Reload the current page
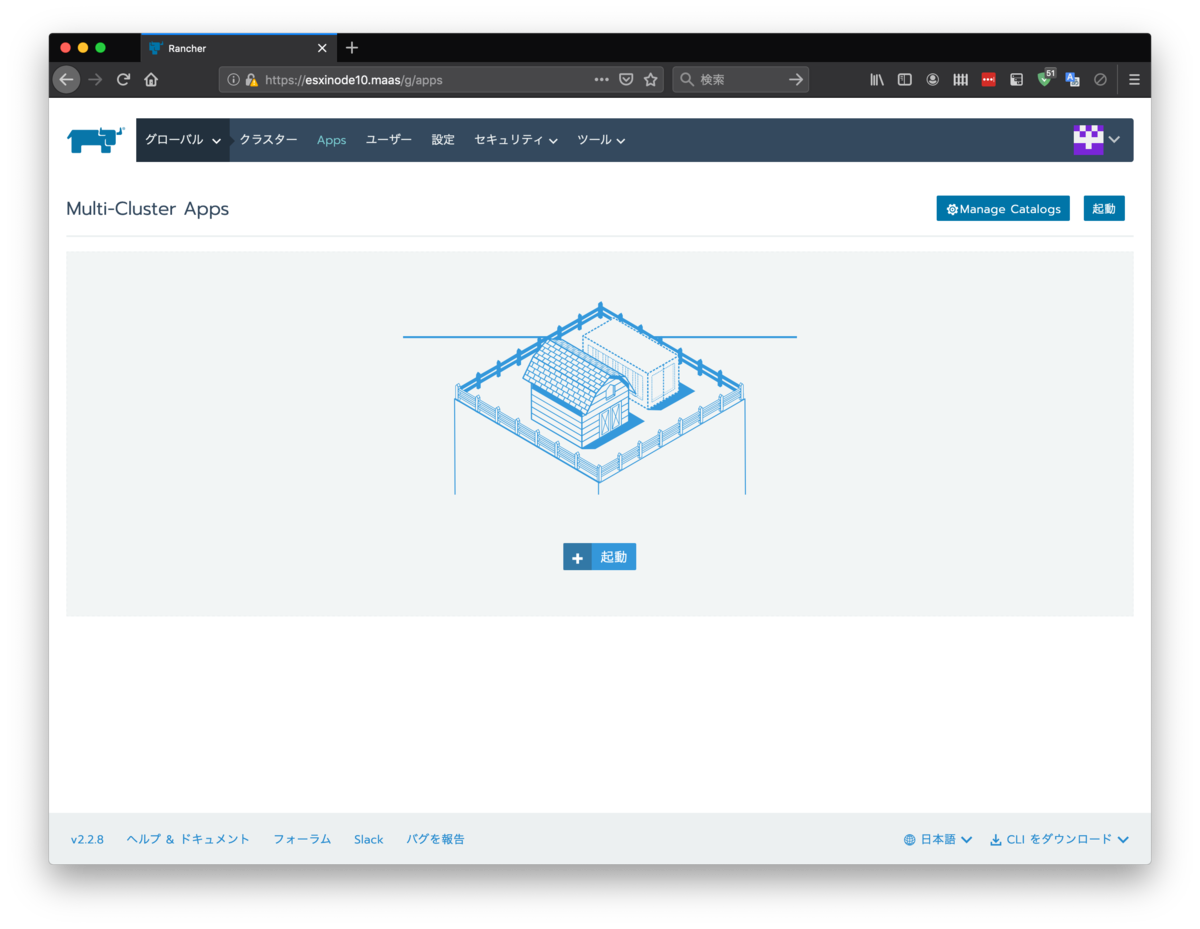 click(x=122, y=79)
